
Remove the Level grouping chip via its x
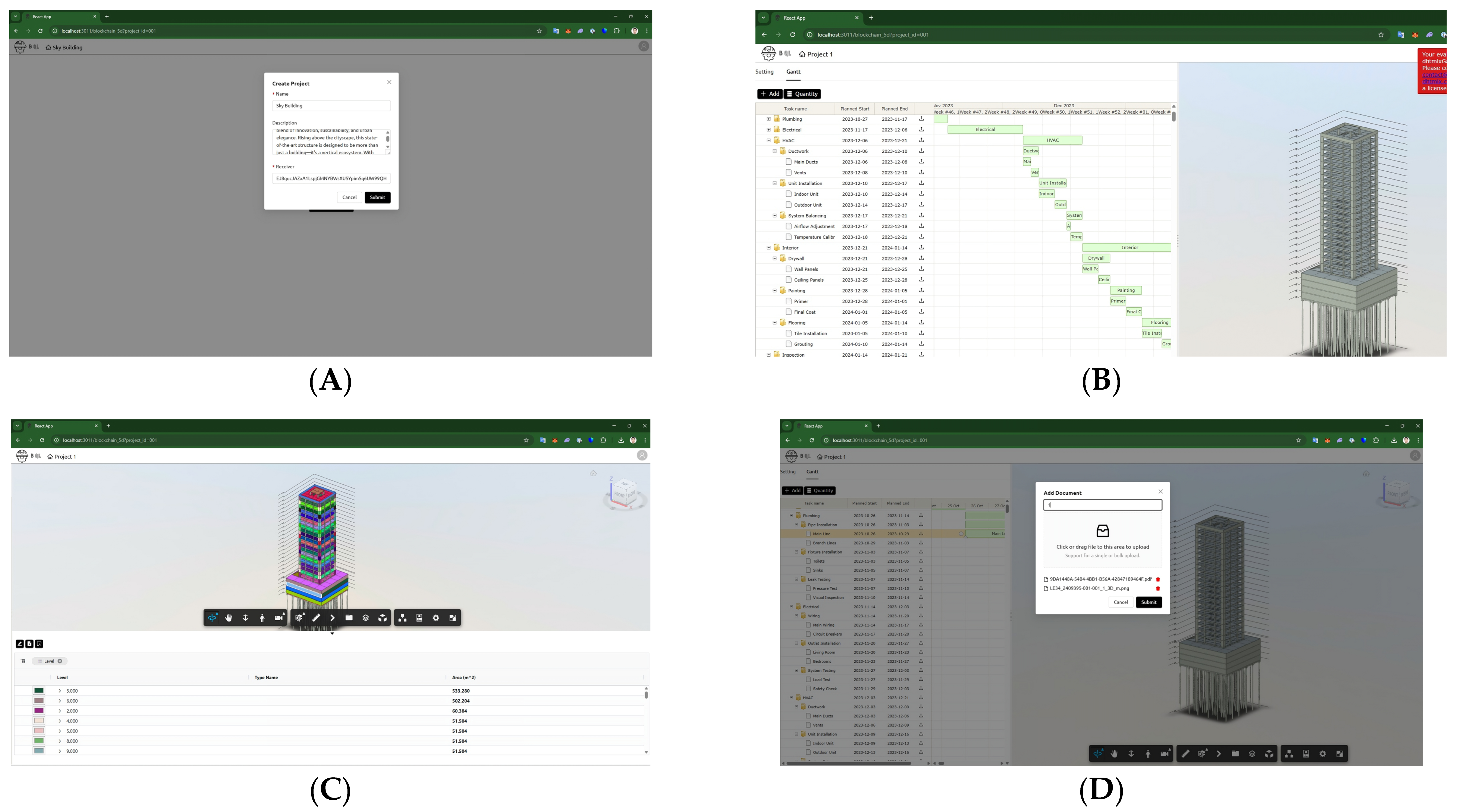(60, 661)
